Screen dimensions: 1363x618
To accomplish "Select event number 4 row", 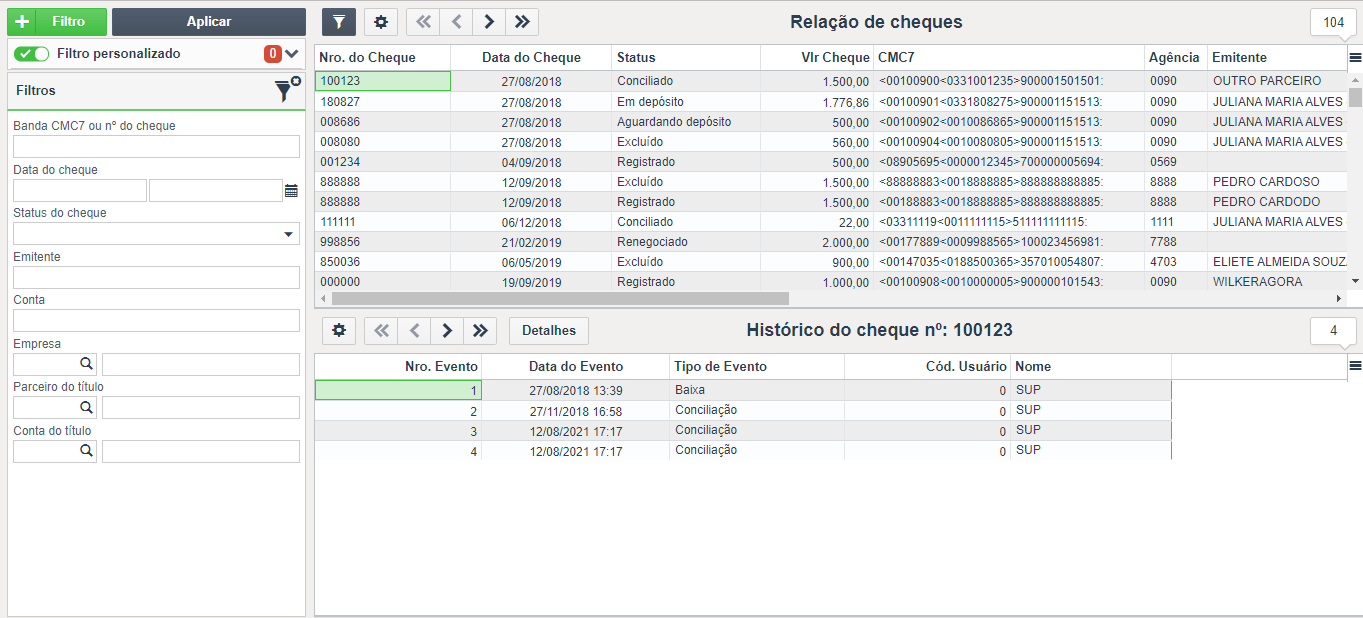I will 743,450.
